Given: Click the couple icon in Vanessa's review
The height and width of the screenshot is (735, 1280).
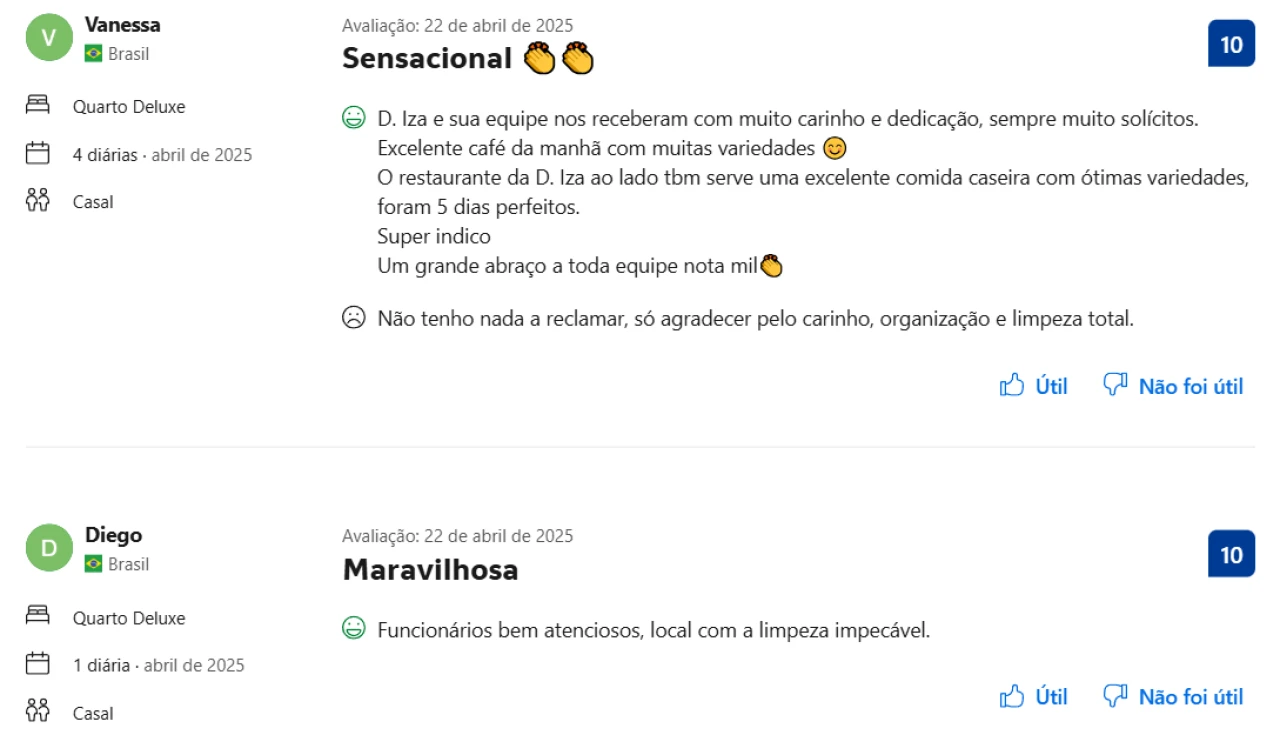Looking at the screenshot, I should (x=37, y=201).
